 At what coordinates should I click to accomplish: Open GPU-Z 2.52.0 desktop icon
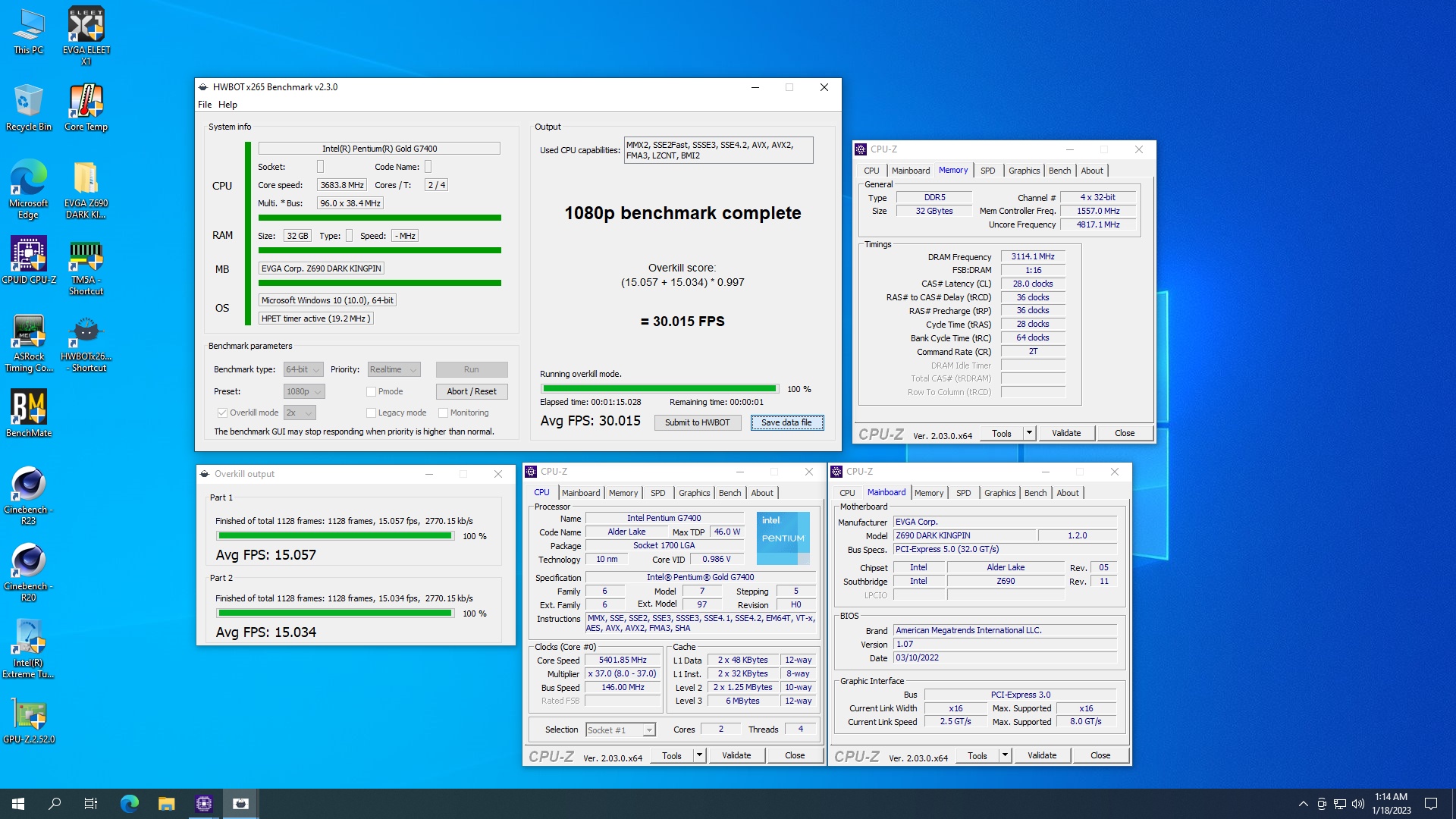point(29,720)
